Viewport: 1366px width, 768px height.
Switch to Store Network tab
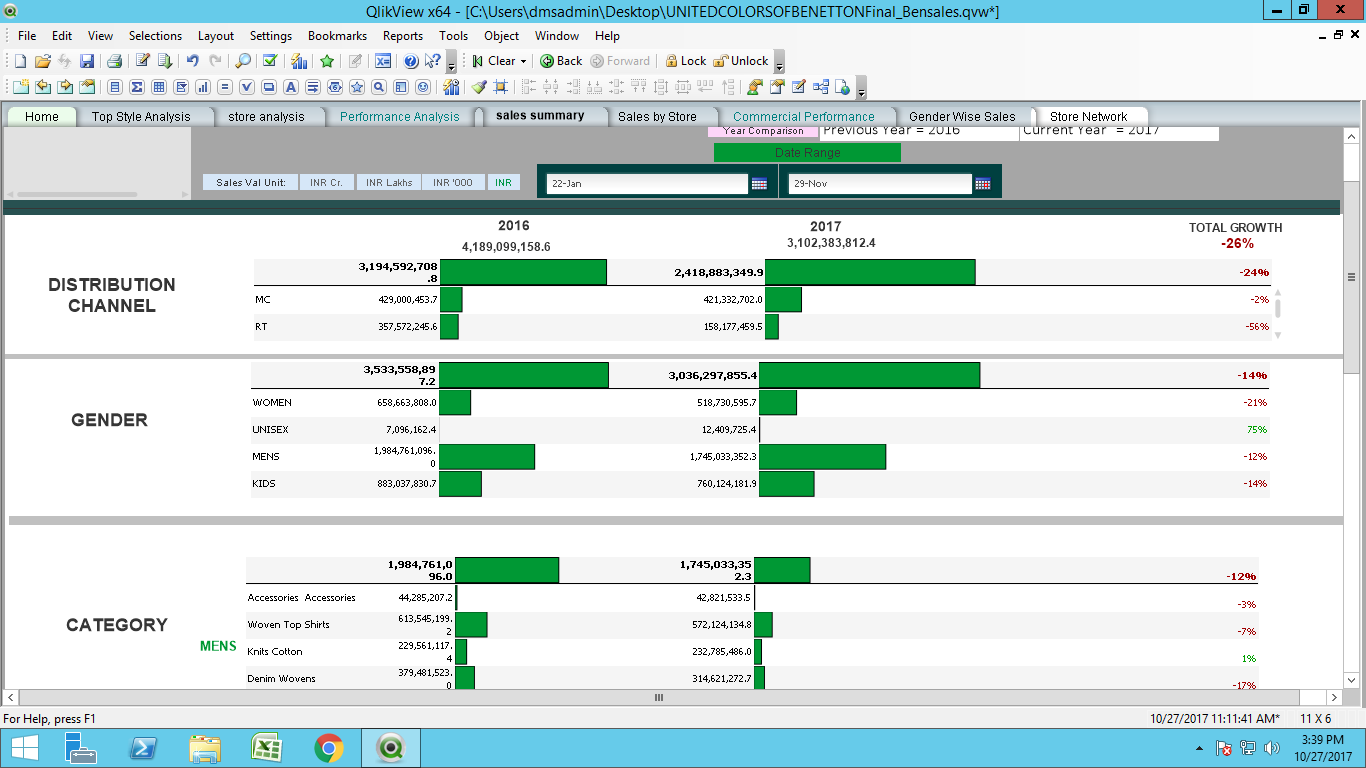1088,116
